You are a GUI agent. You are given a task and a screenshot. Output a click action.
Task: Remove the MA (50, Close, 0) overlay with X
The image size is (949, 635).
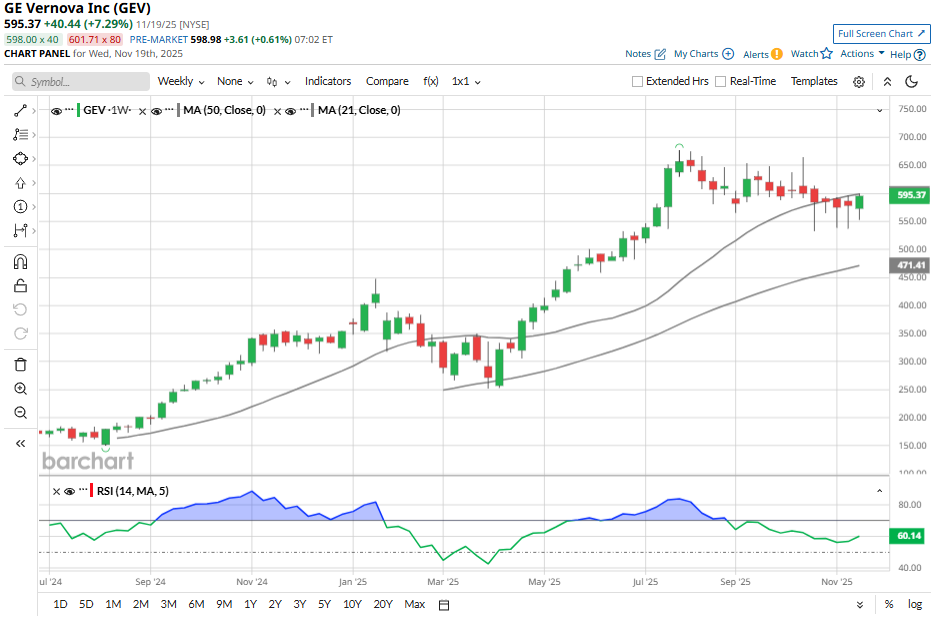tap(142, 111)
